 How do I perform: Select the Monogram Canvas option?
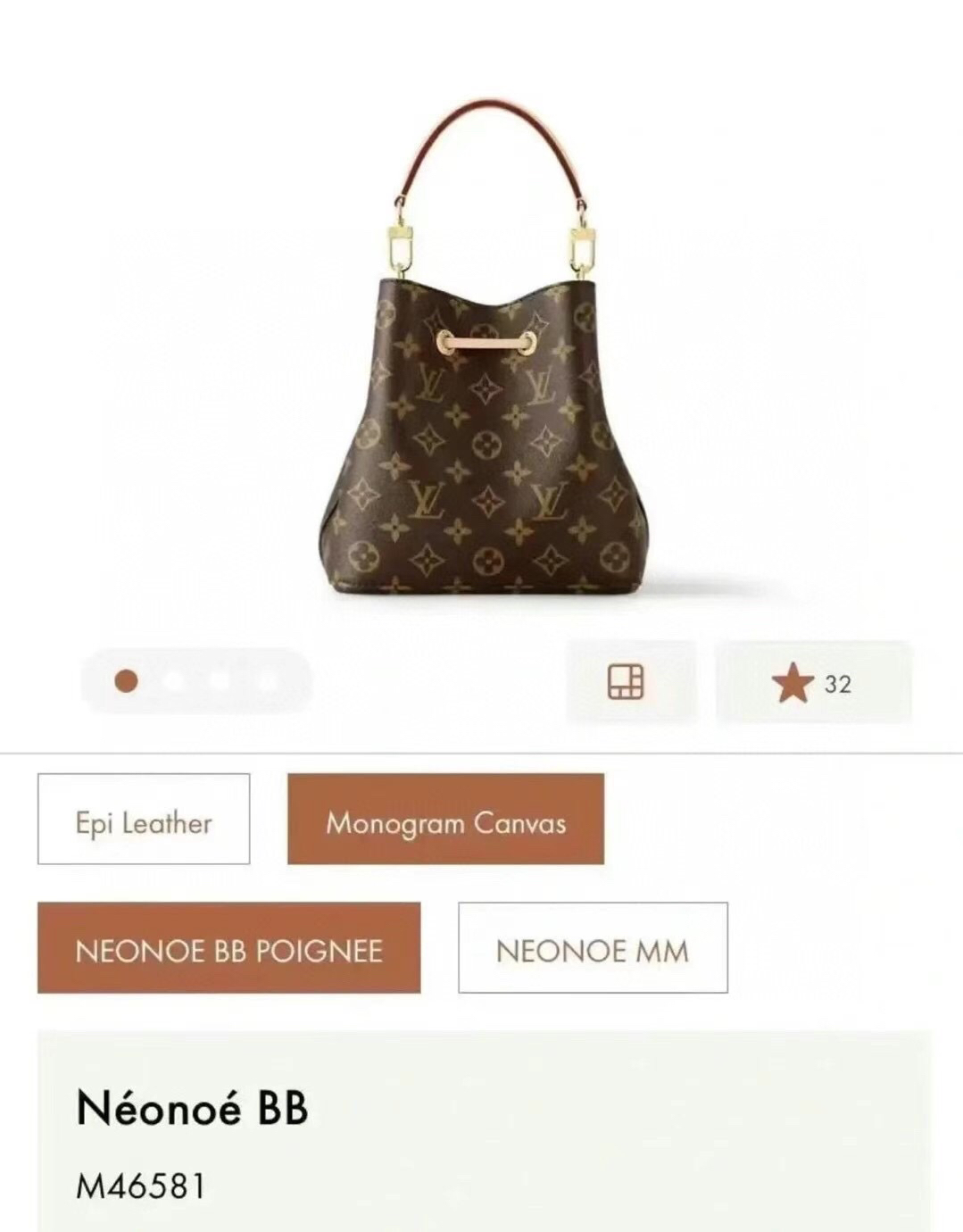[445, 819]
